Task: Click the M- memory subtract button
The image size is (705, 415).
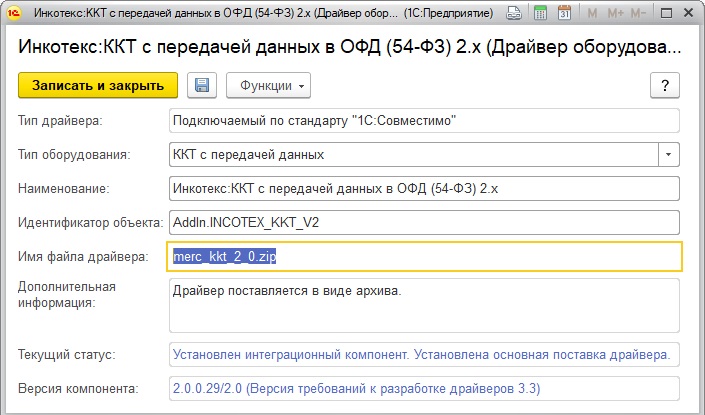Action: [638, 13]
